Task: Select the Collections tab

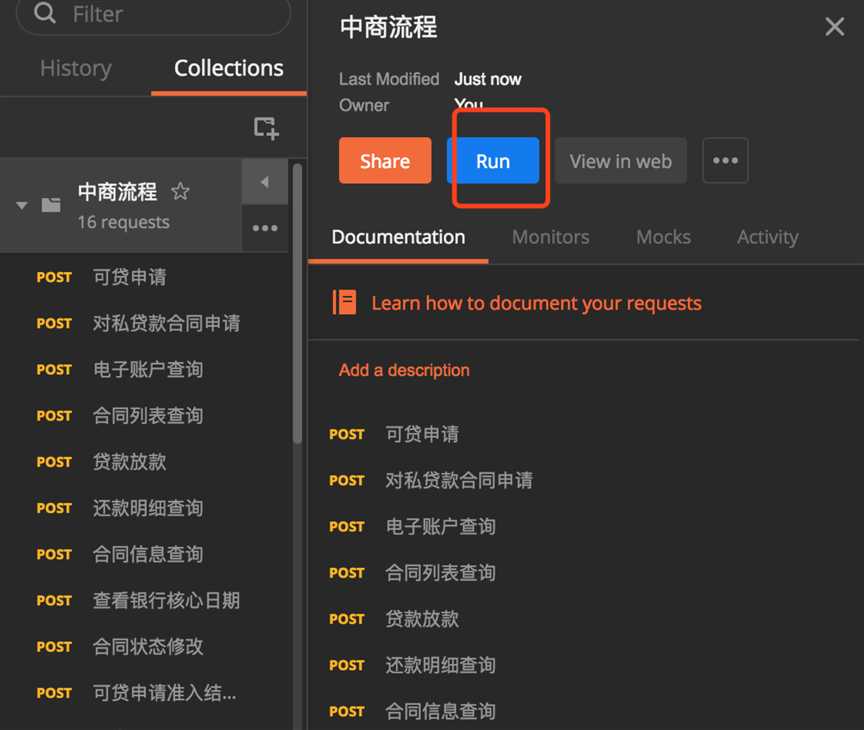Action: (x=229, y=68)
